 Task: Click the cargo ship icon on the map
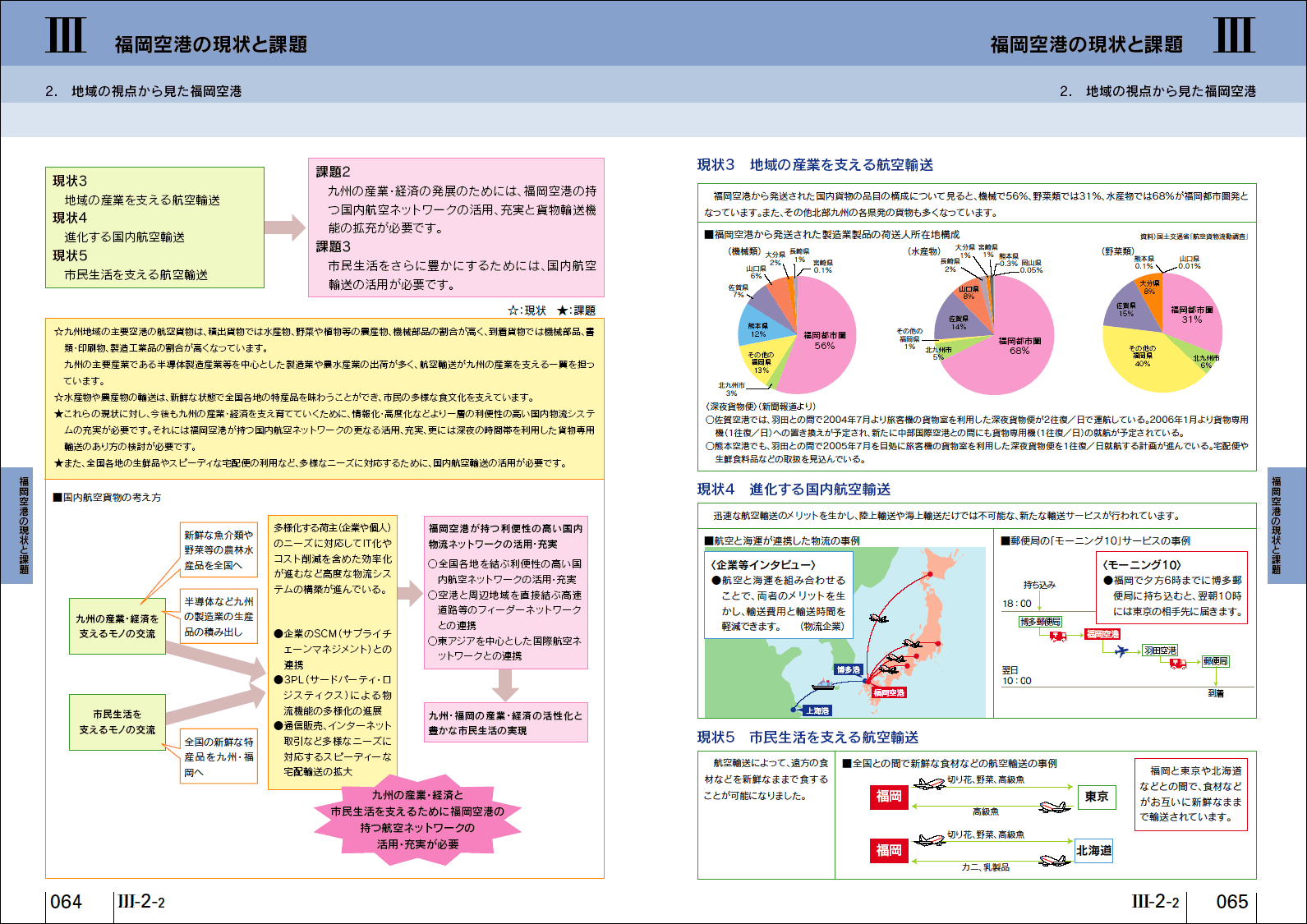pos(822,684)
